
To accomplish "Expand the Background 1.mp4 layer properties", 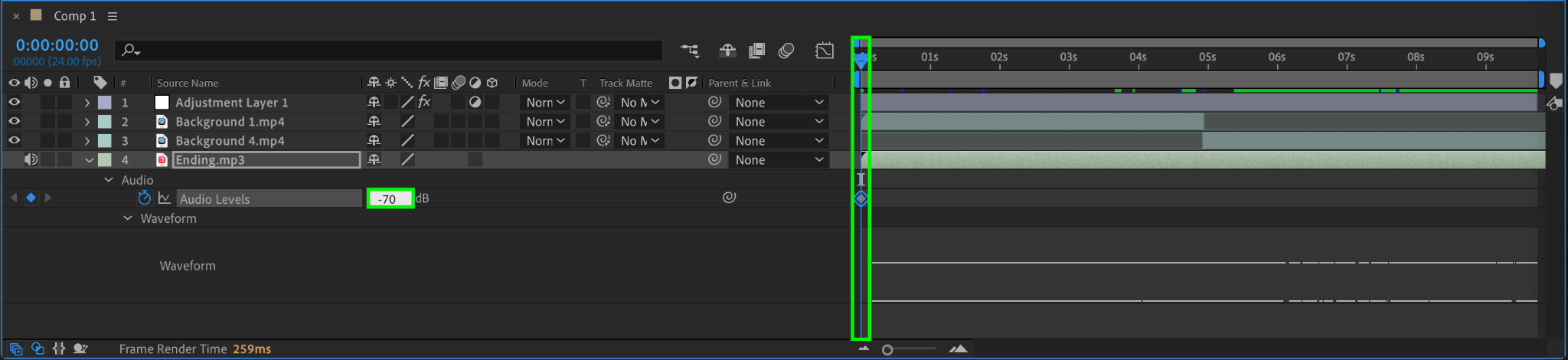I will pos(87,122).
